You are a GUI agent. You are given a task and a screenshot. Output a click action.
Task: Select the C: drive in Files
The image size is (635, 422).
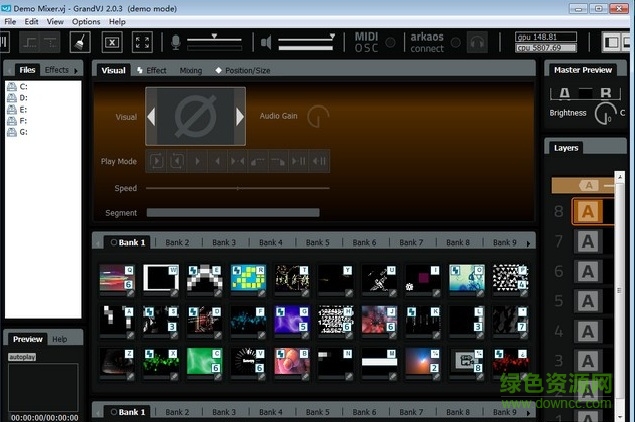(x=22, y=88)
